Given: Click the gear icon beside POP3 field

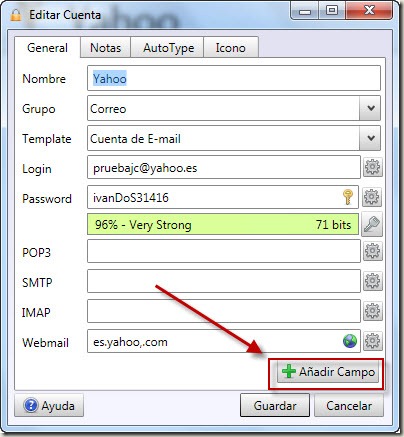Looking at the screenshot, I should click(372, 251).
